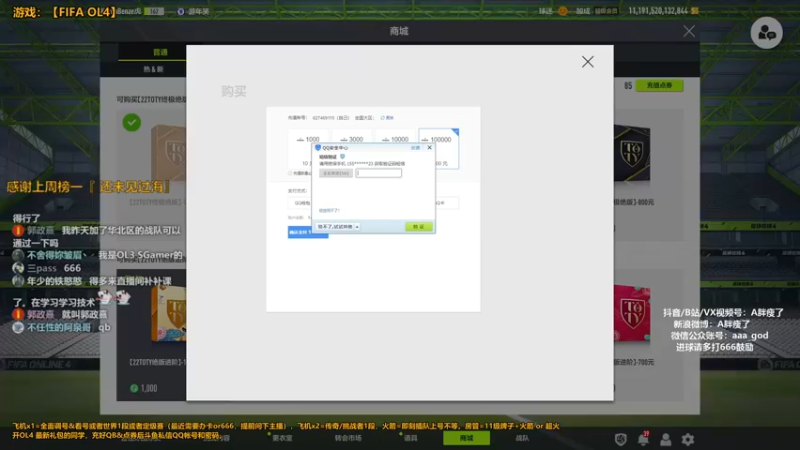Click the round friends icon top right
The image size is (800, 450).
766,33
